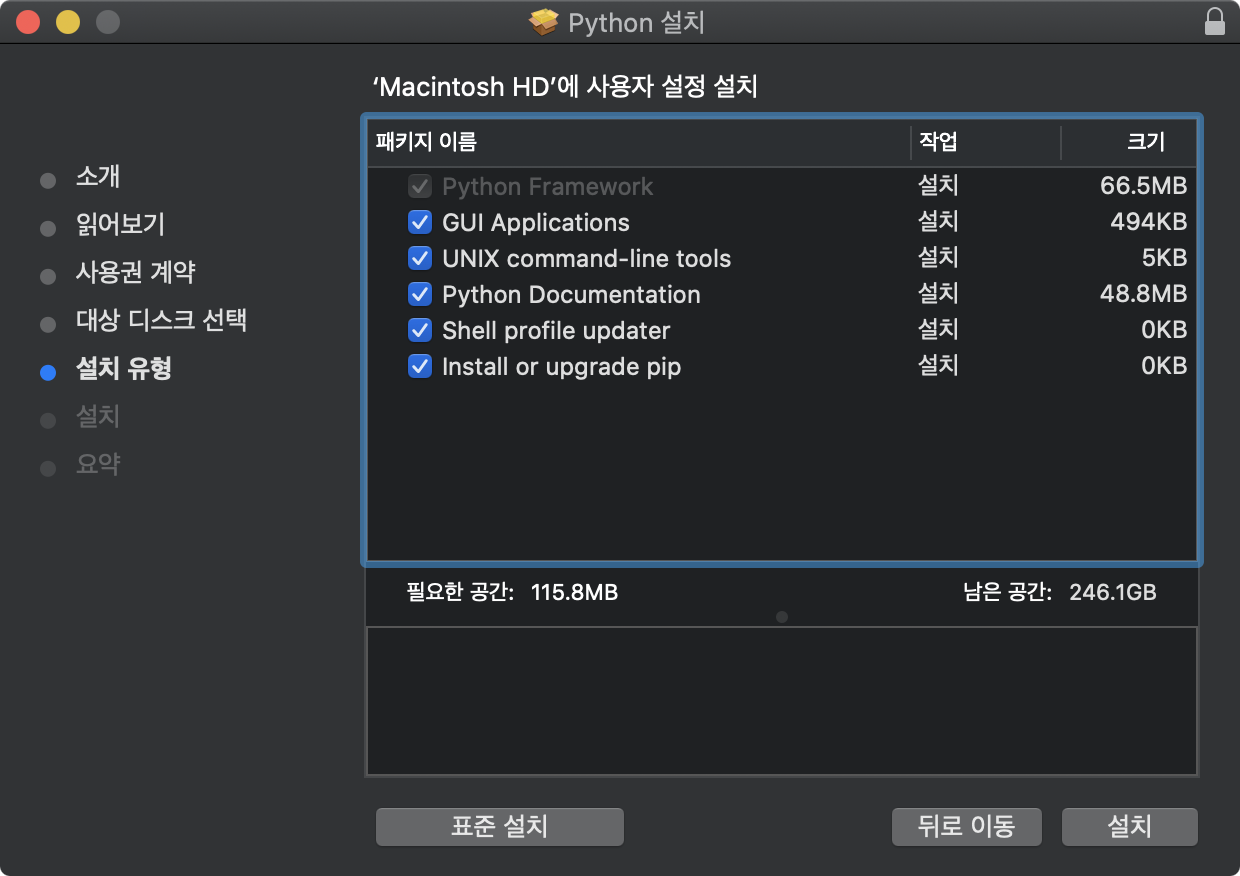The image size is (1240, 876).
Task: Select Install or upgrade pip row text
Action: coord(561,366)
